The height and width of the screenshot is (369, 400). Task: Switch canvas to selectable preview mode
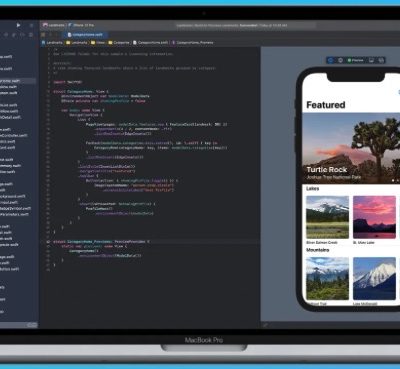[x=340, y=60]
